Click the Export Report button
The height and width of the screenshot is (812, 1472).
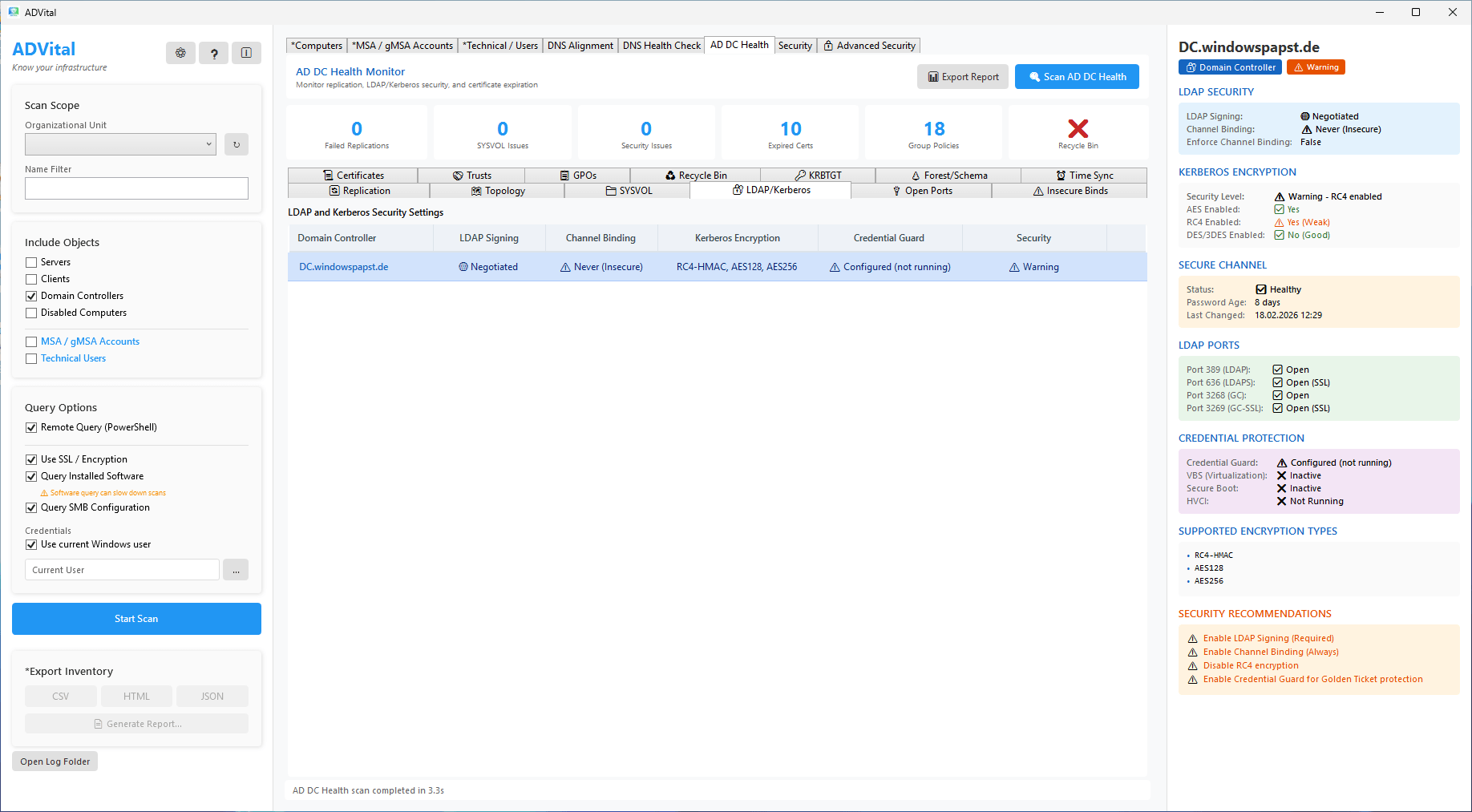tap(963, 77)
